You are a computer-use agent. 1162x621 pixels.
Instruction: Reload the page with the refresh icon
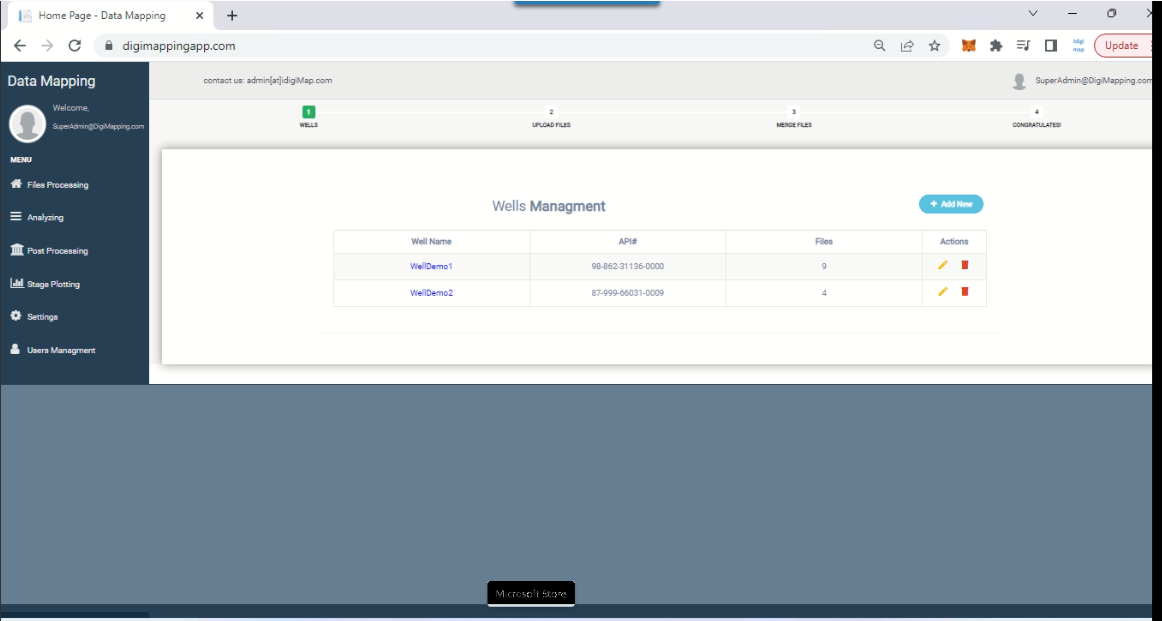click(x=74, y=46)
